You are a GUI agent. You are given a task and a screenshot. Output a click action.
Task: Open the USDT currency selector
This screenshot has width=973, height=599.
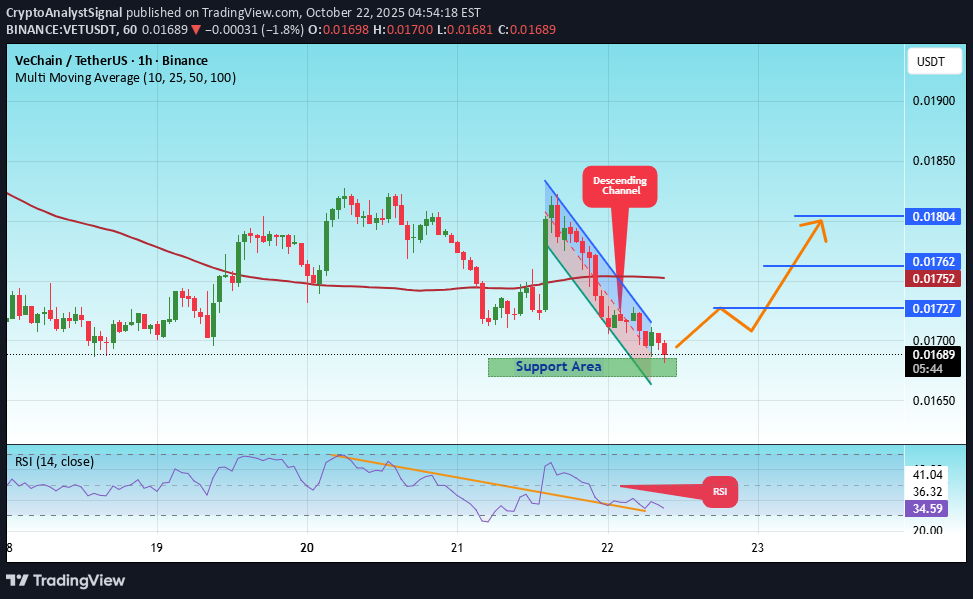(x=930, y=62)
